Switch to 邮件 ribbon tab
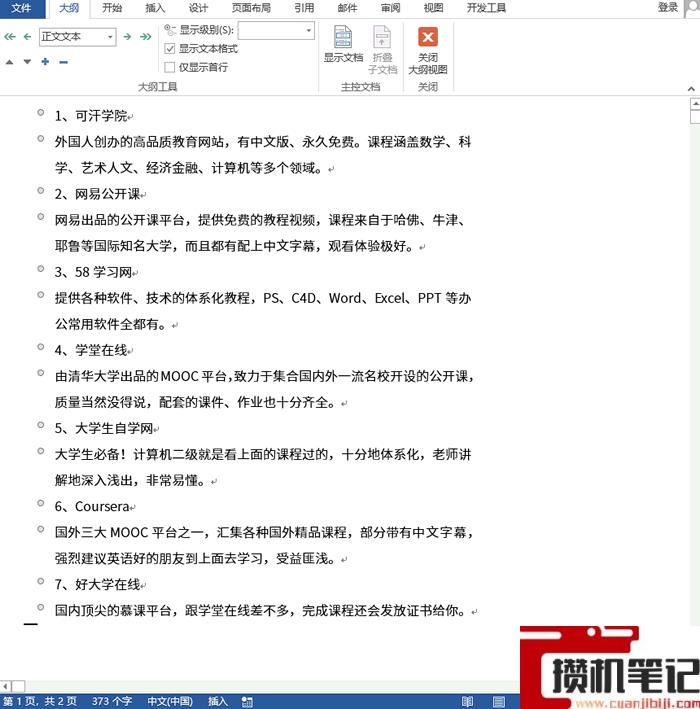The width and height of the screenshot is (700, 709). click(x=347, y=8)
